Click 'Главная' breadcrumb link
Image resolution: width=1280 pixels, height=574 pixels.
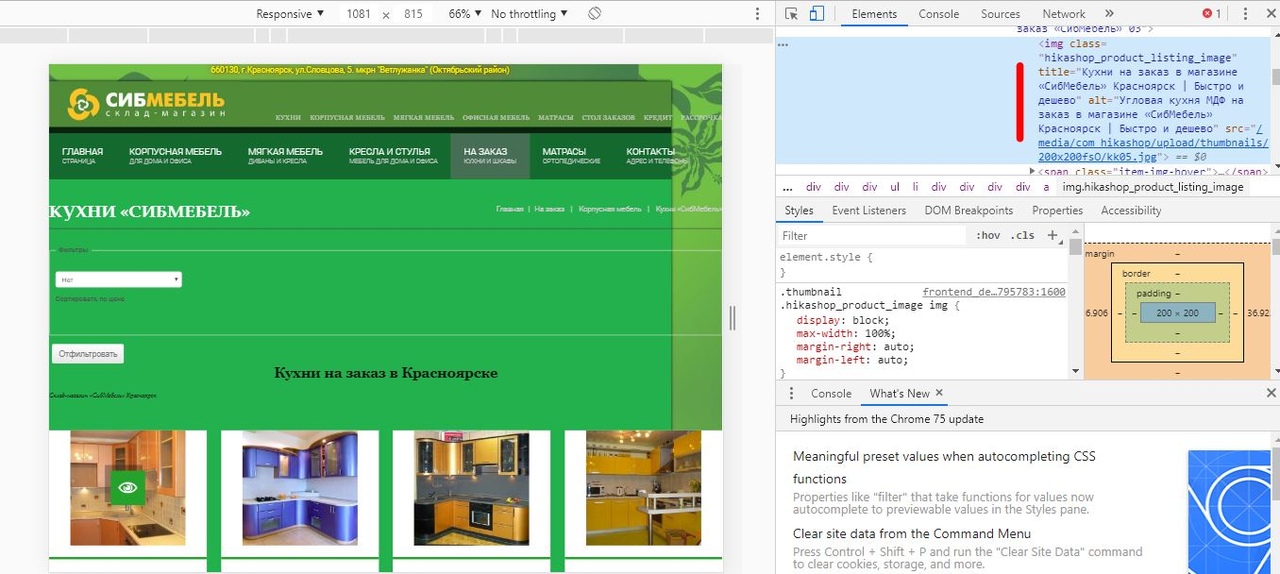click(510, 209)
